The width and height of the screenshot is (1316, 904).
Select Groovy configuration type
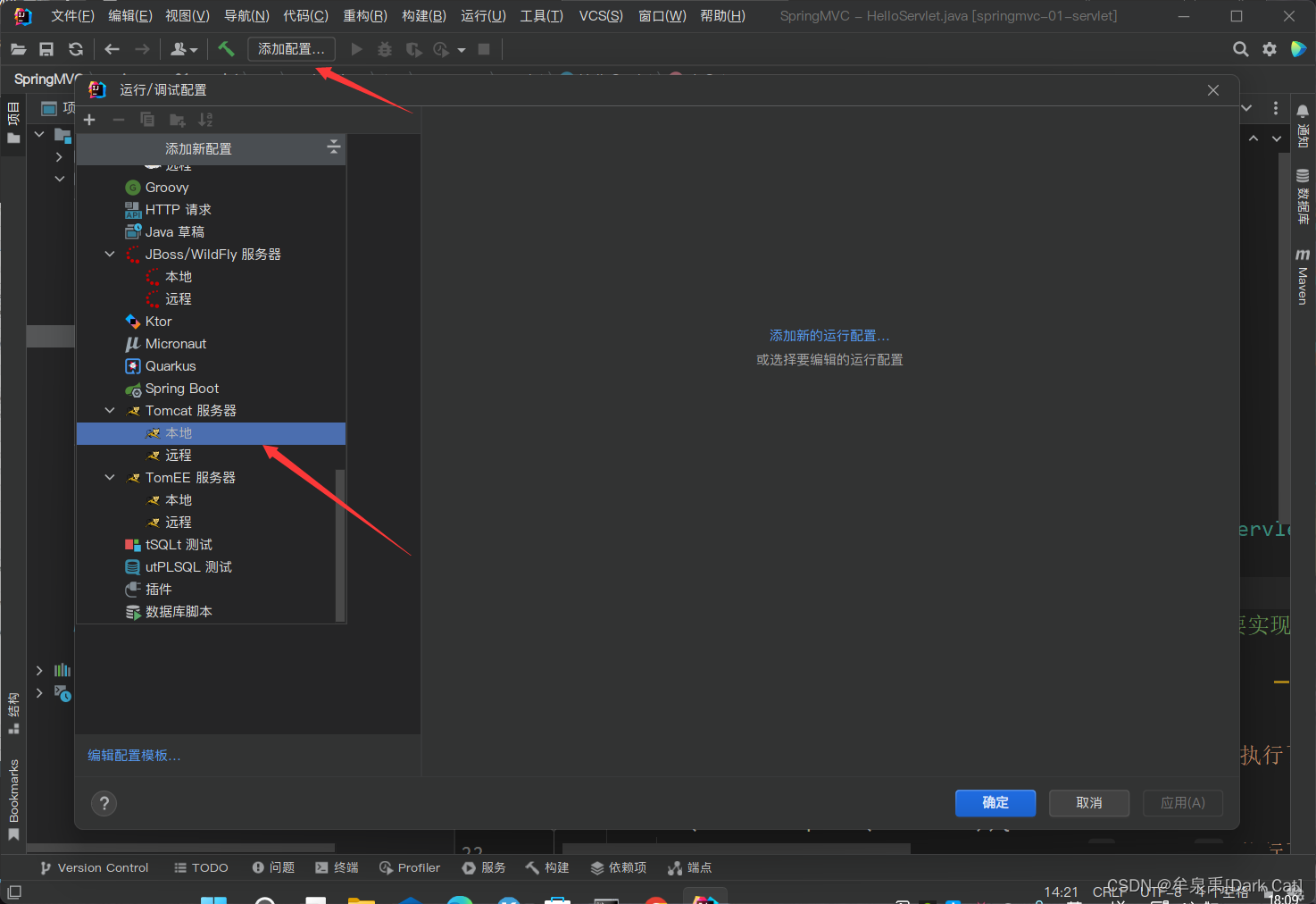click(211, 188)
